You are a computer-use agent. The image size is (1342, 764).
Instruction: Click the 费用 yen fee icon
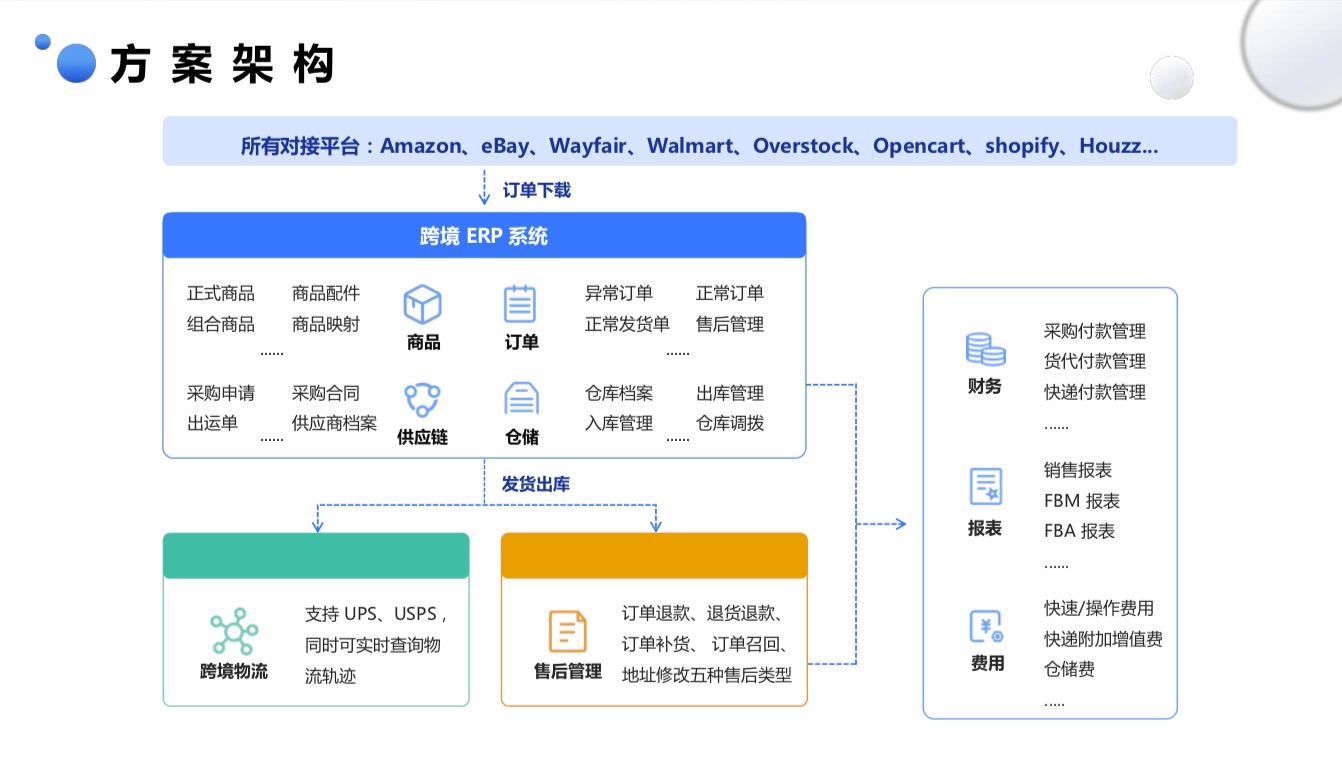coord(986,627)
